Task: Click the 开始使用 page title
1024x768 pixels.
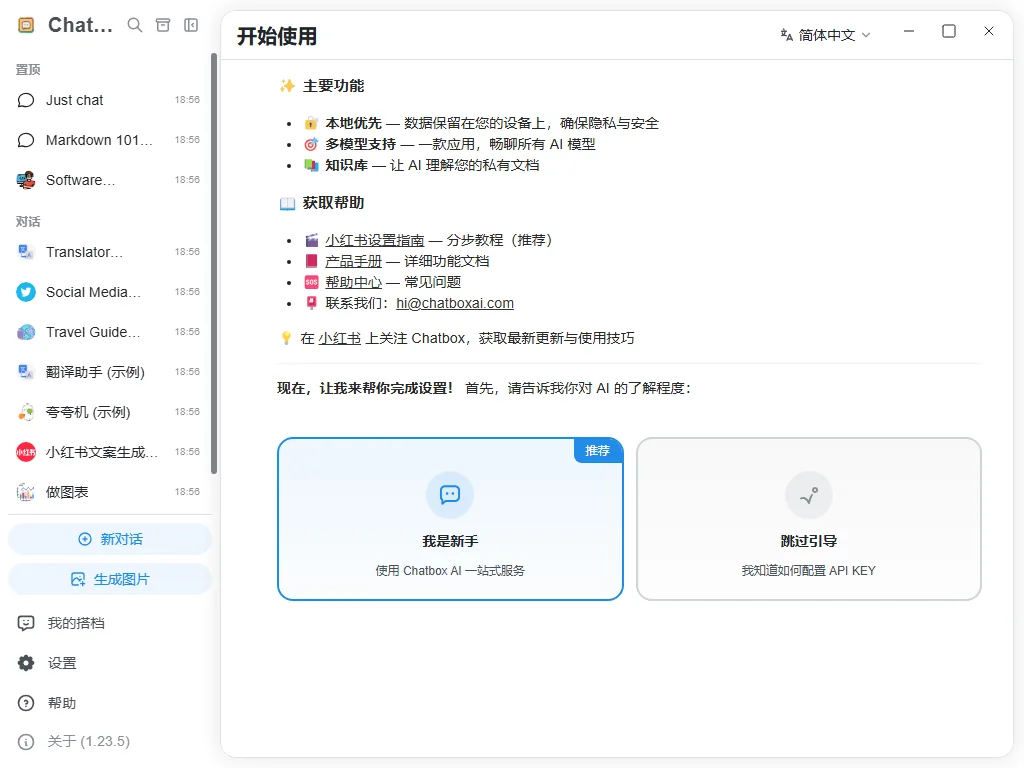Action: point(277,36)
